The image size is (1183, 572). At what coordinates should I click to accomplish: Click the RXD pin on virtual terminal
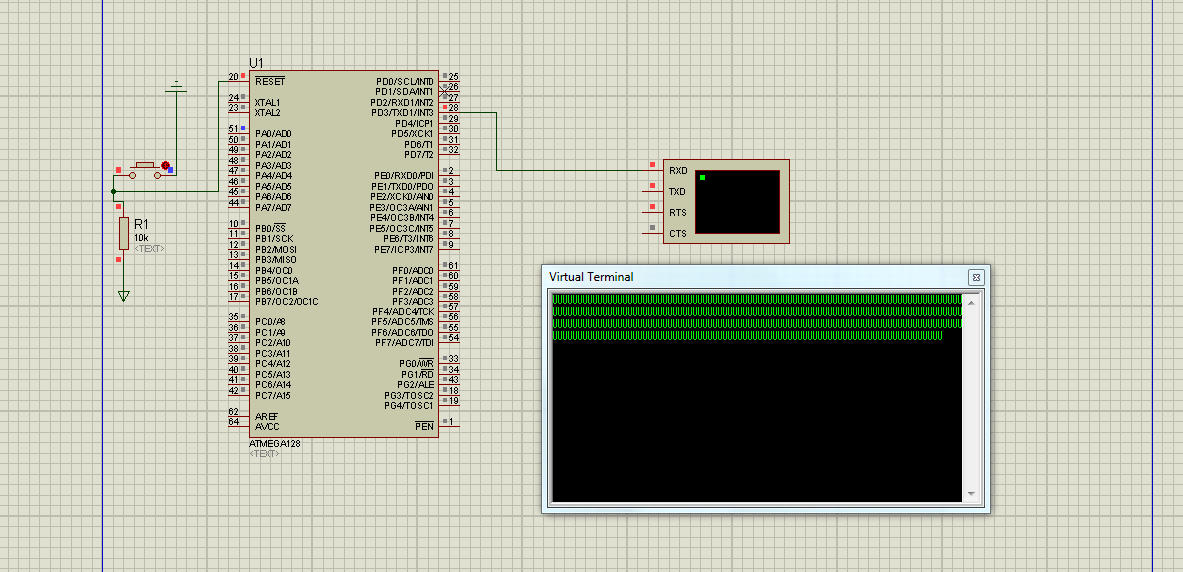point(678,171)
